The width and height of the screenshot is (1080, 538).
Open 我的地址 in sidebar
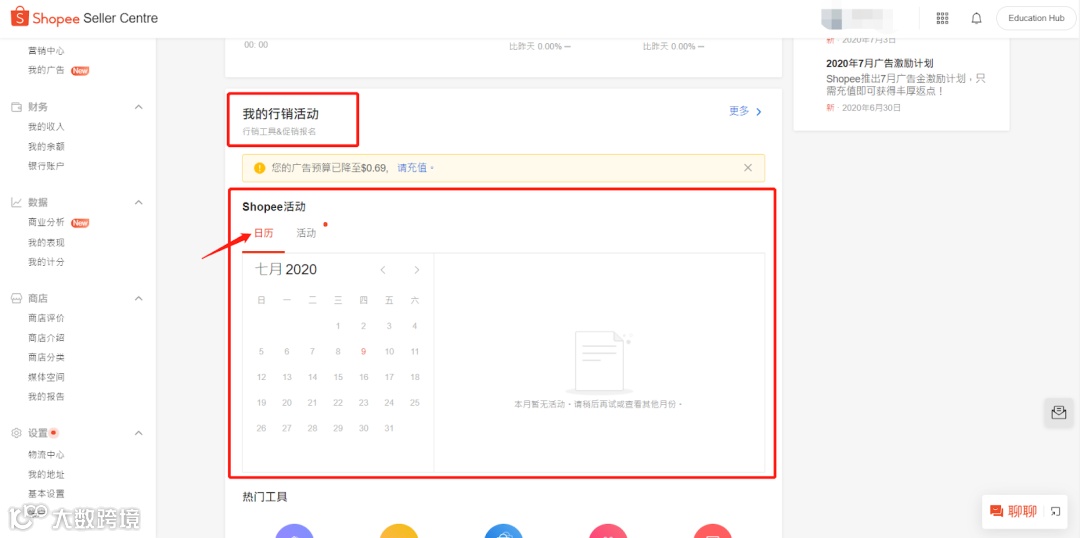(x=46, y=475)
